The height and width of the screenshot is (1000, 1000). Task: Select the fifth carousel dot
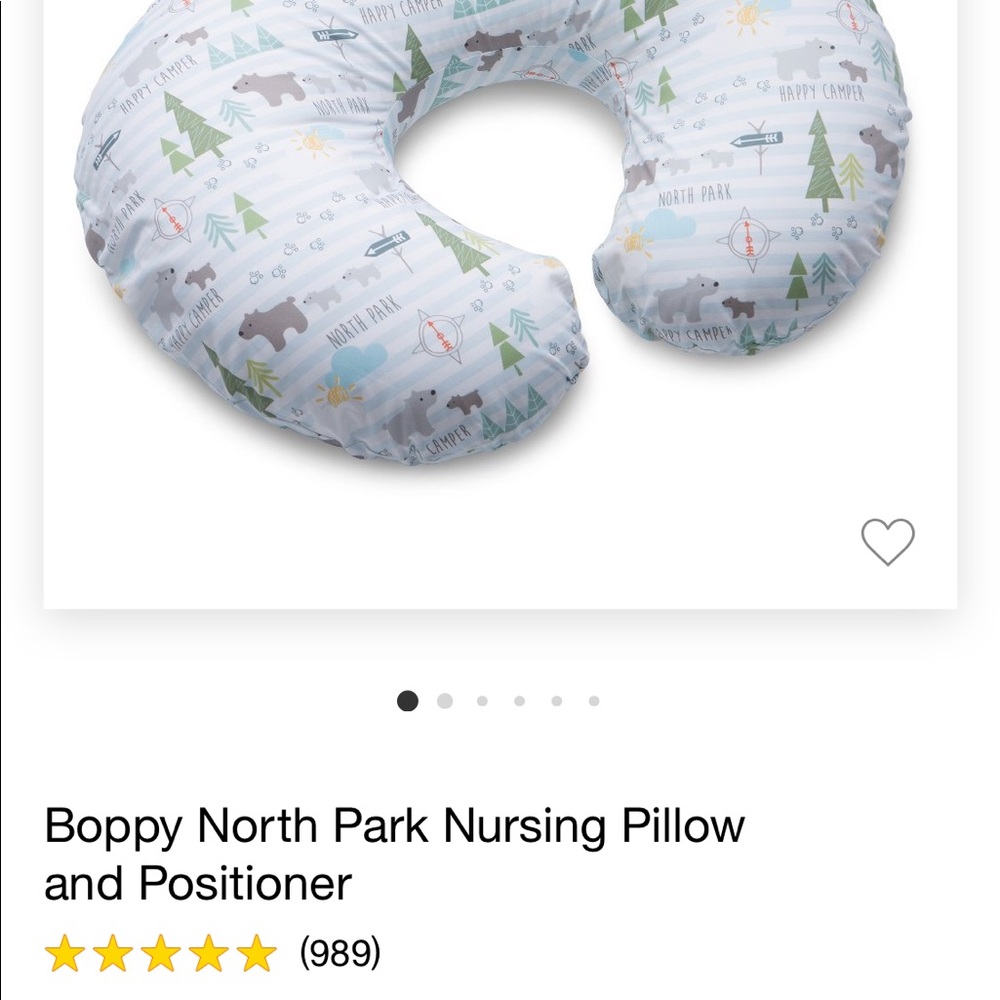(x=555, y=701)
